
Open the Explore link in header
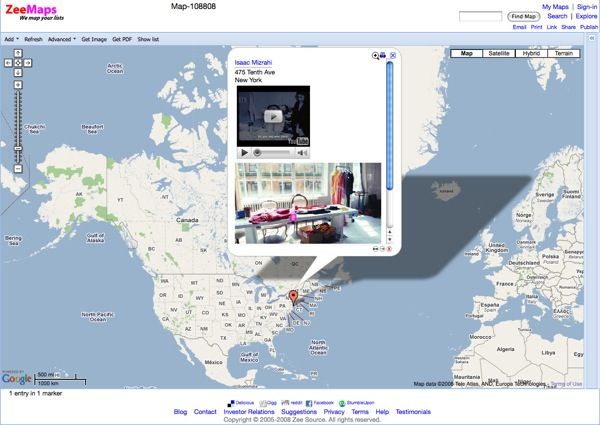tap(586, 16)
